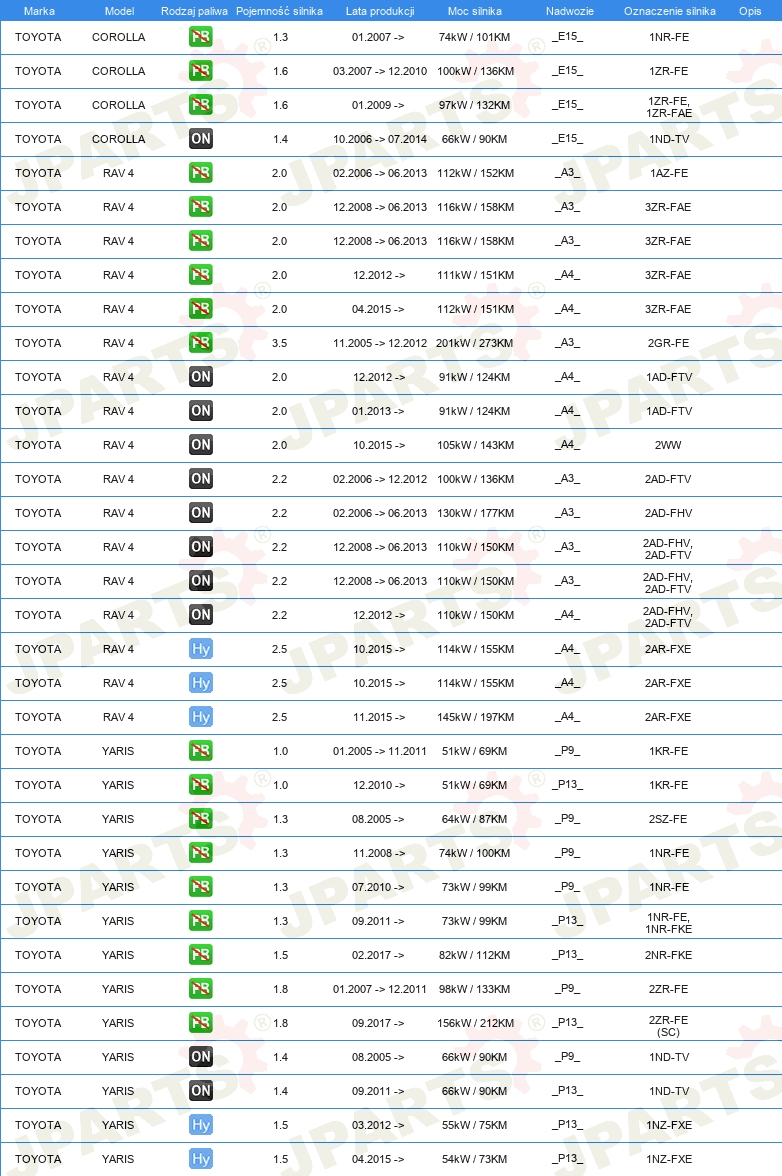Click petrol icon in RAV 4 3.5 2GR-FE row

[200, 343]
